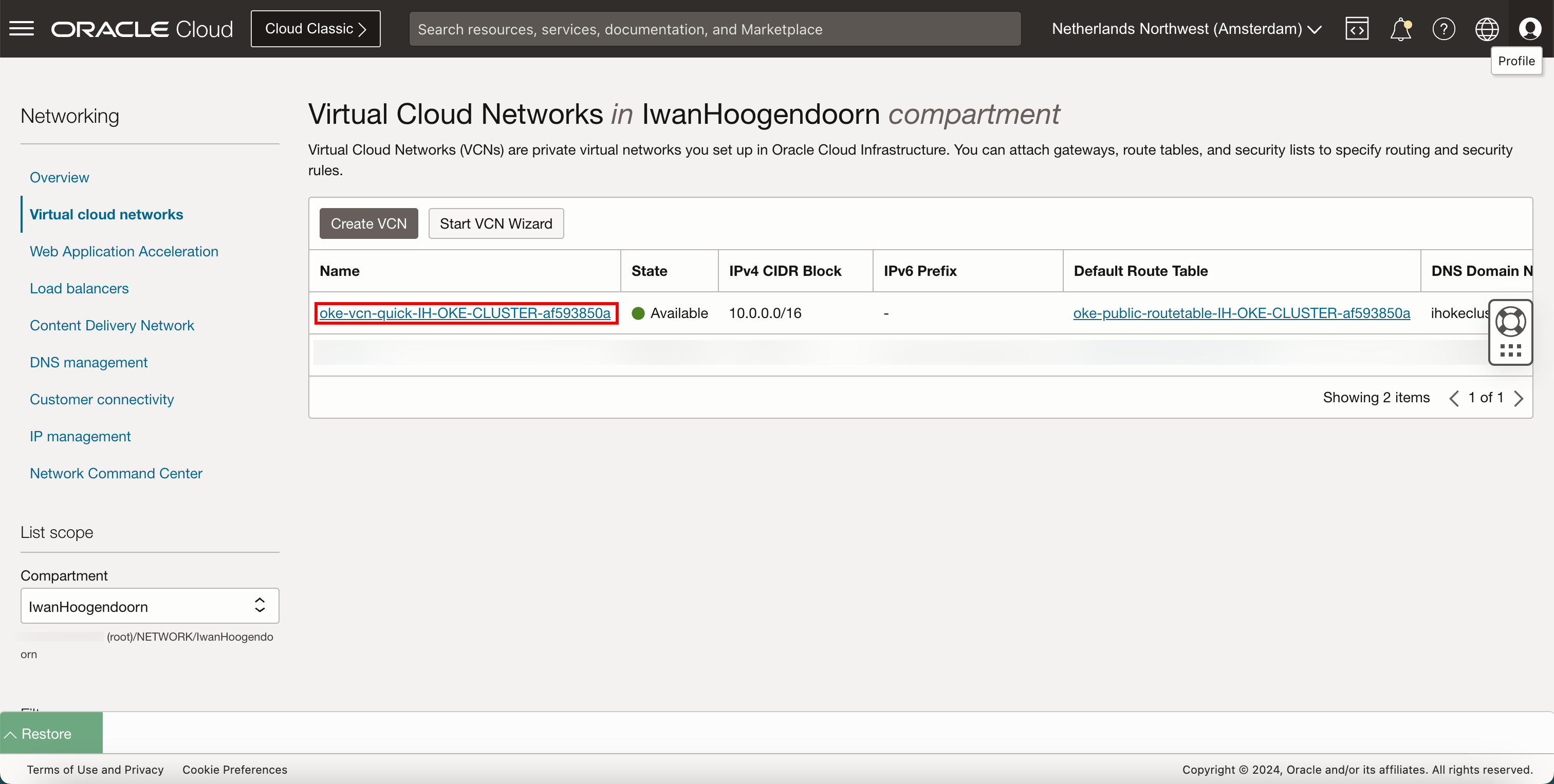Viewport: 1554px width, 784px height.
Task: Open Network Command Center menu item
Action: click(x=116, y=473)
